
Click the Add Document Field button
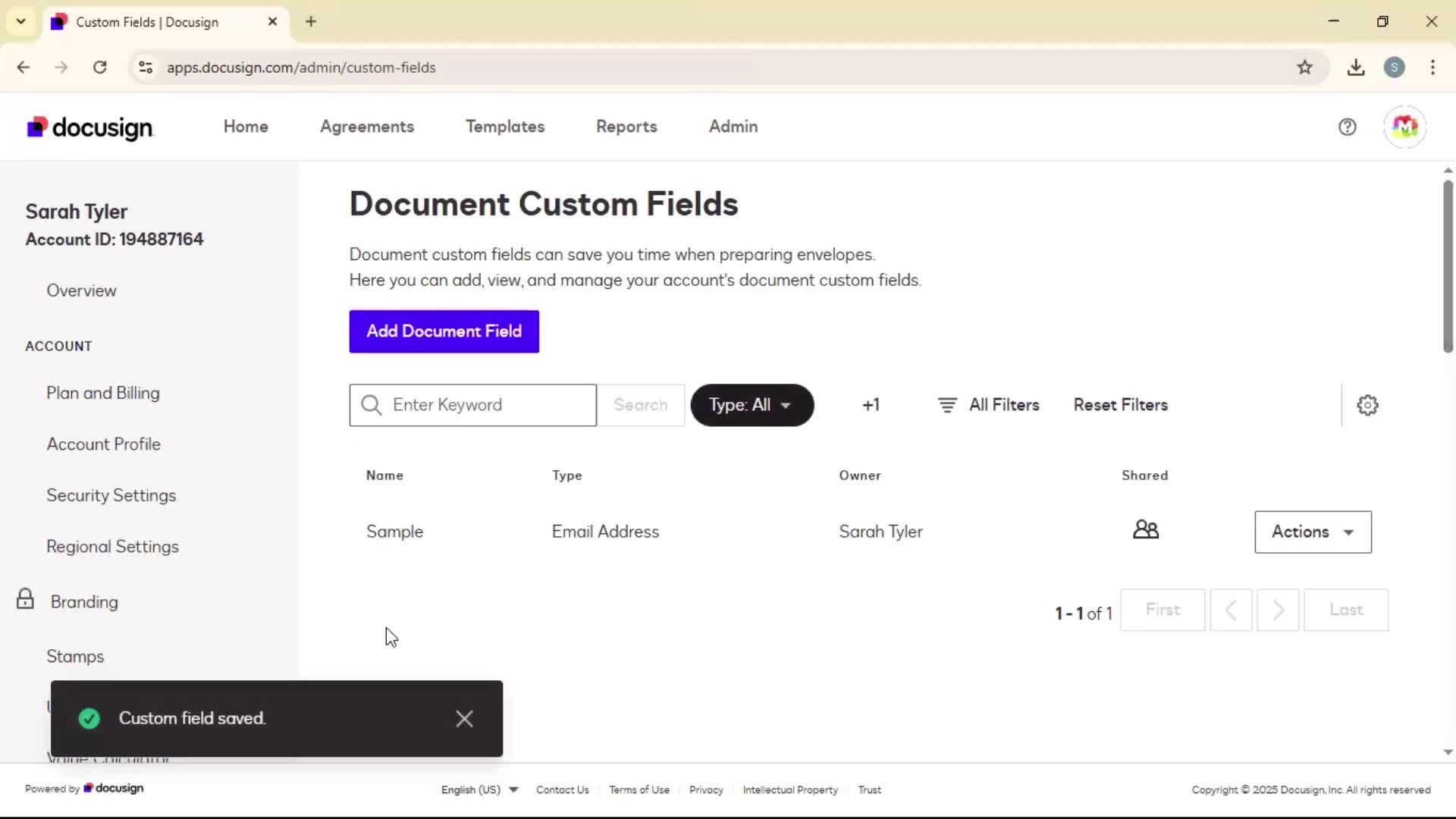click(x=444, y=331)
